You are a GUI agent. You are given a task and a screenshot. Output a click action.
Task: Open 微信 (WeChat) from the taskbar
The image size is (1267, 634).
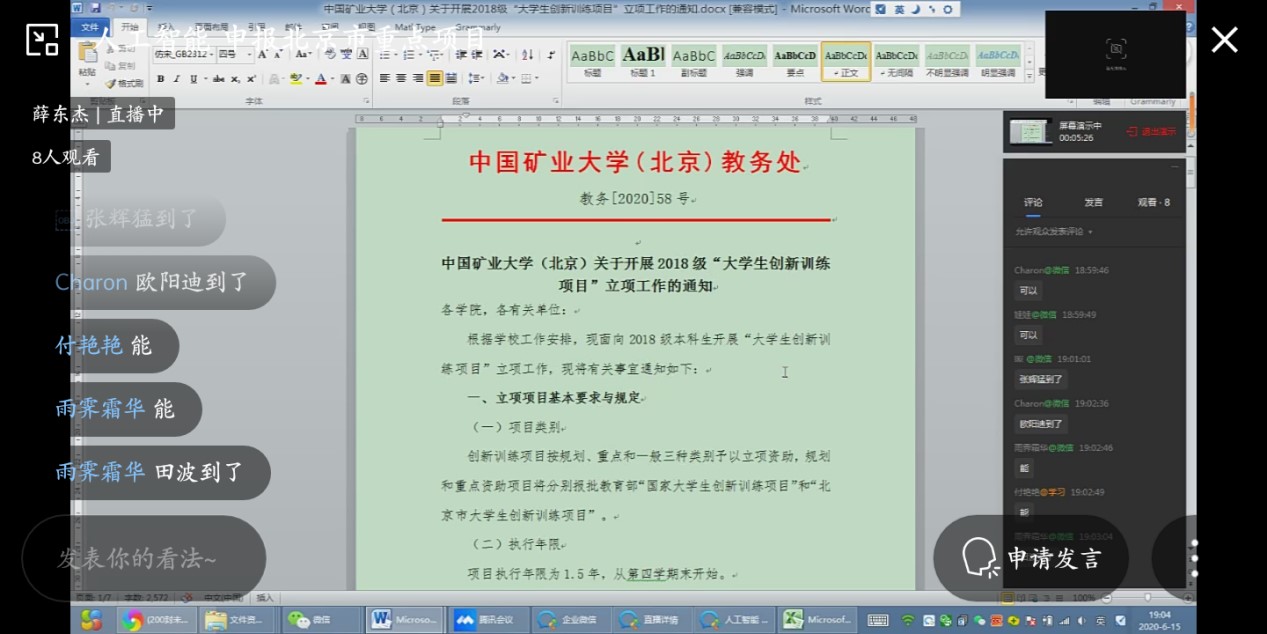pyautogui.click(x=321, y=620)
